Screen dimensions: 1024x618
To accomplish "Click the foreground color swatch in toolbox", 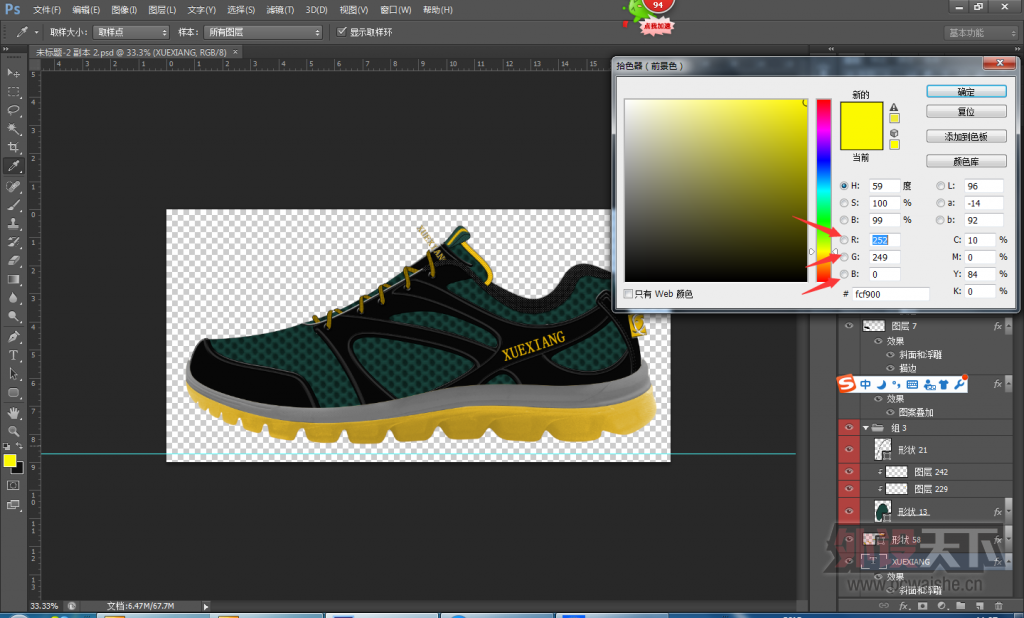I will [x=10, y=461].
